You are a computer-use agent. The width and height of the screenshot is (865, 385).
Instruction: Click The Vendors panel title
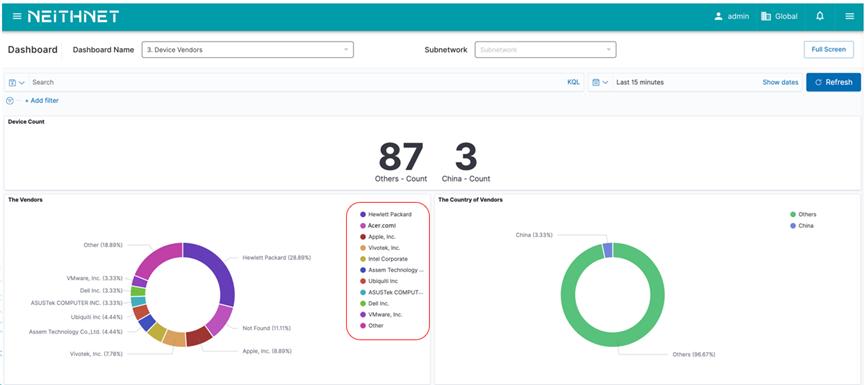(x=25, y=200)
